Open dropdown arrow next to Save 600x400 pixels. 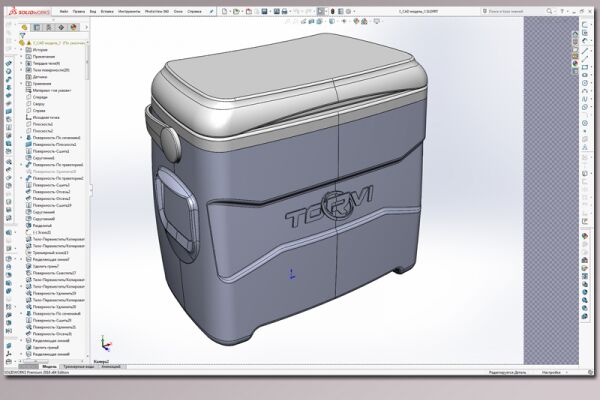[x=269, y=12]
